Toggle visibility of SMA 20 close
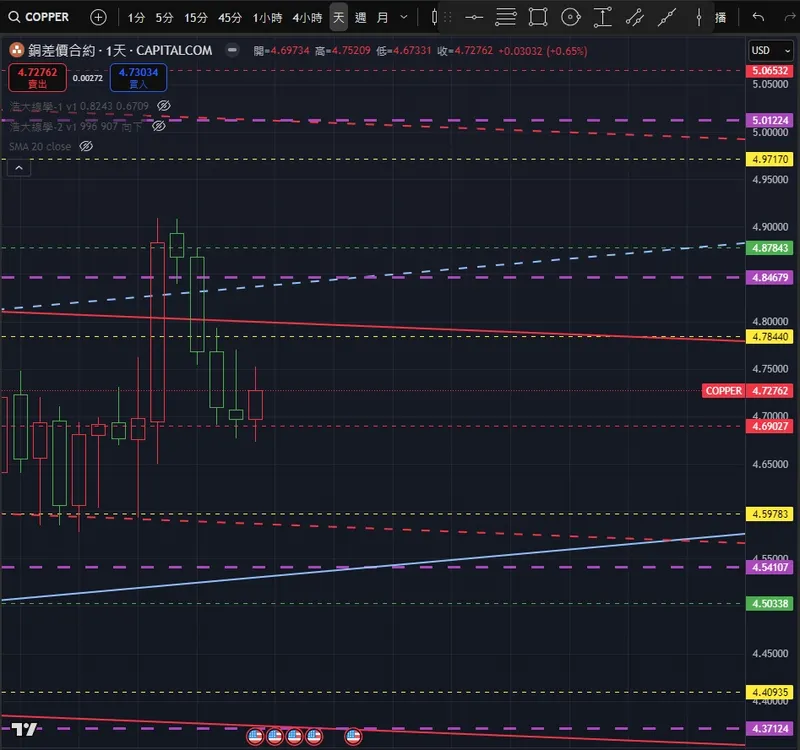The width and height of the screenshot is (800, 750). pos(86,146)
